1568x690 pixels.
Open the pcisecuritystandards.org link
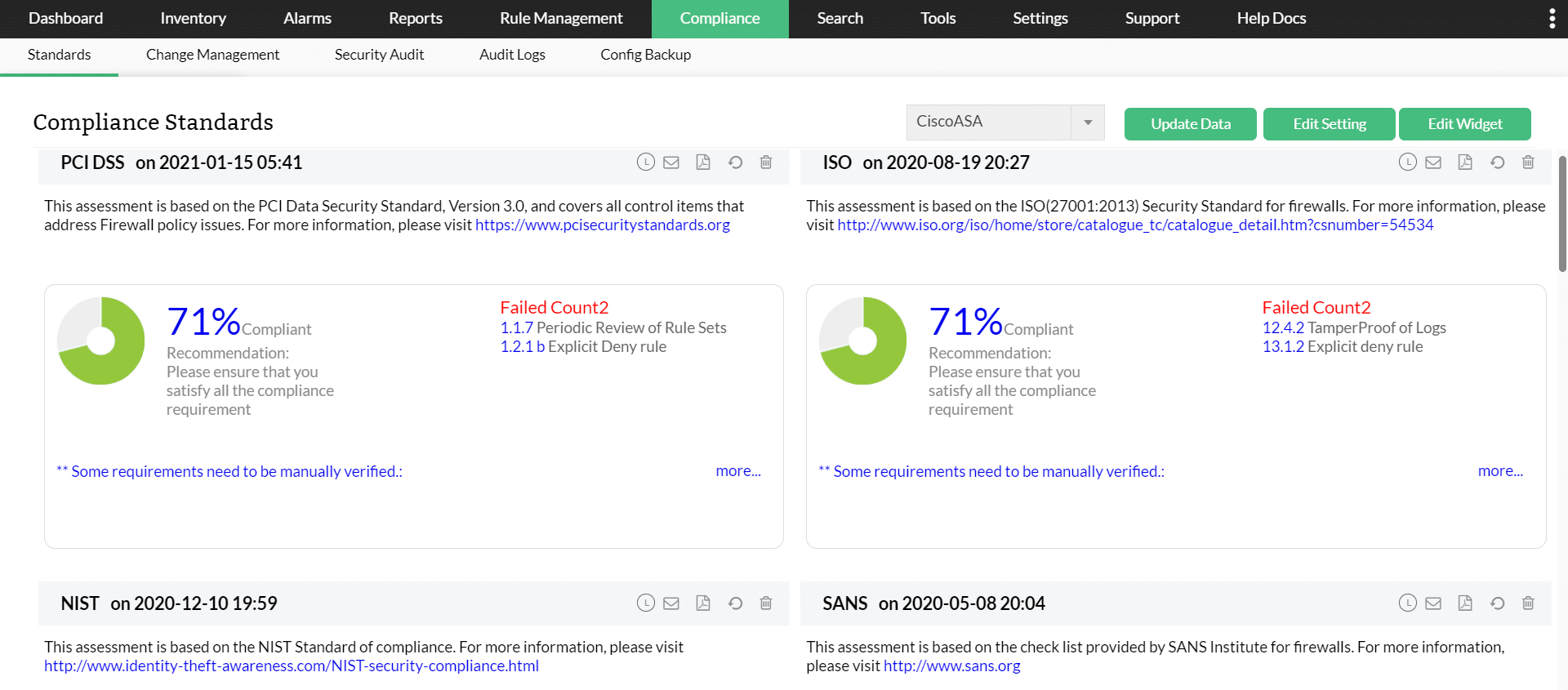coord(603,225)
